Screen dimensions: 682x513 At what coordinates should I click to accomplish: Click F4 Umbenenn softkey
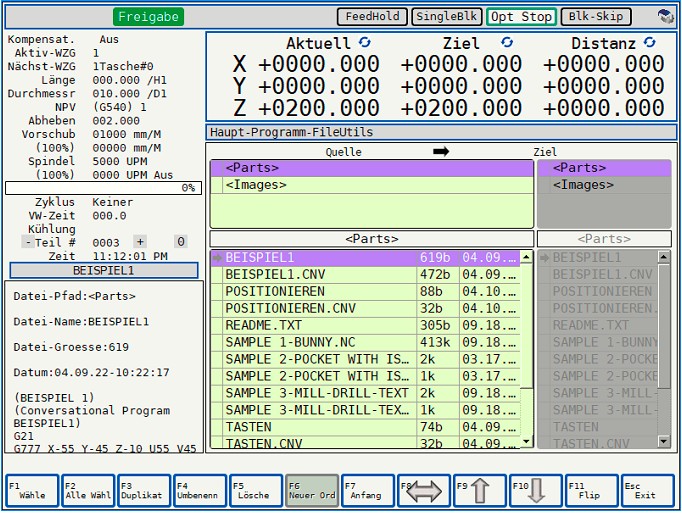point(200,491)
